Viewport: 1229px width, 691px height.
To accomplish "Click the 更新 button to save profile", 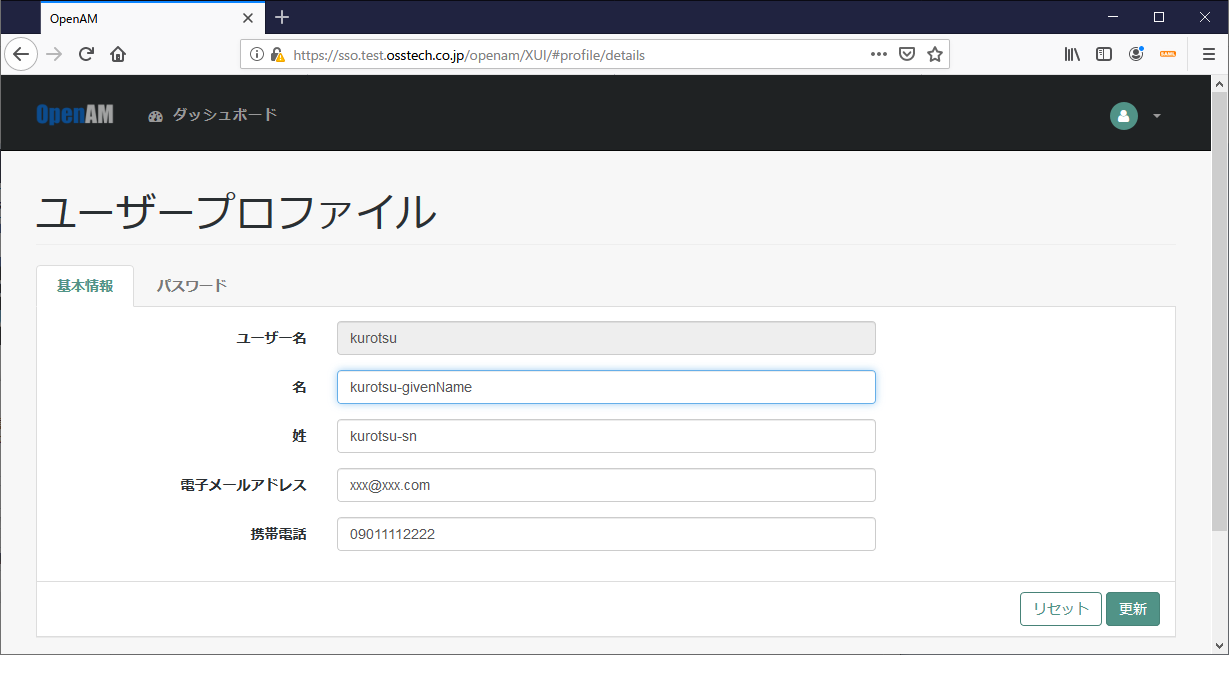I will [x=1132, y=608].
